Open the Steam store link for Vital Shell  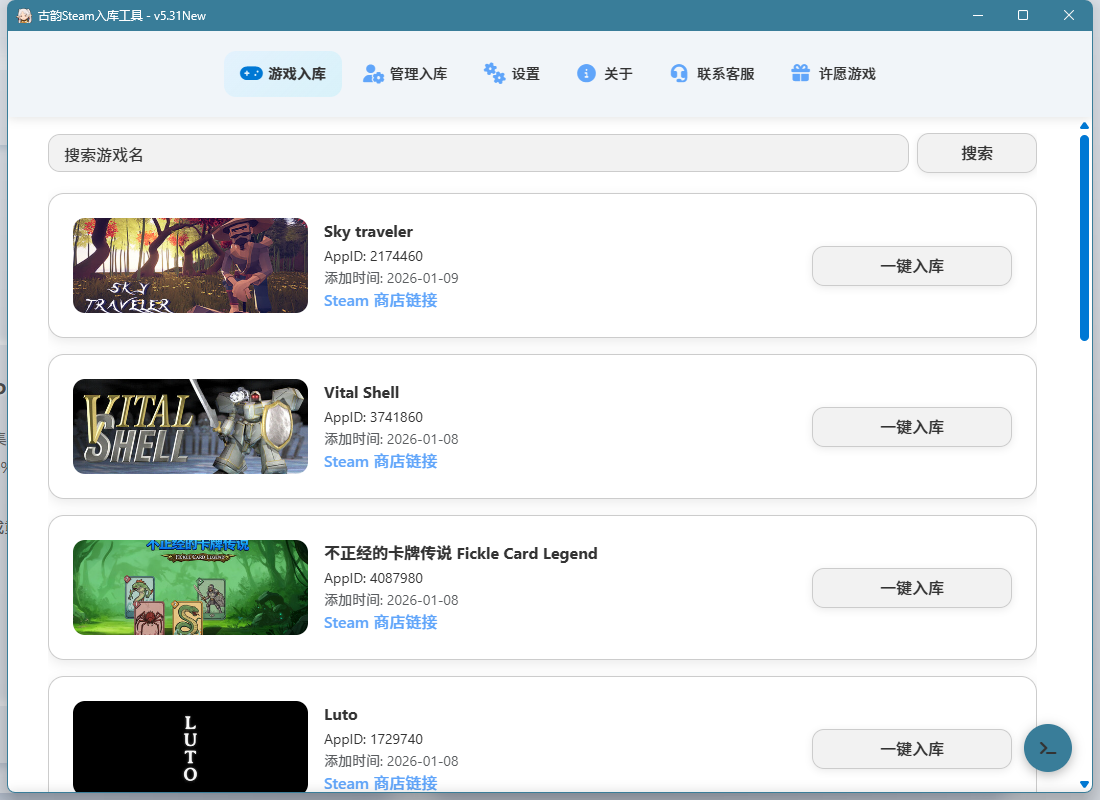[380, 461]
